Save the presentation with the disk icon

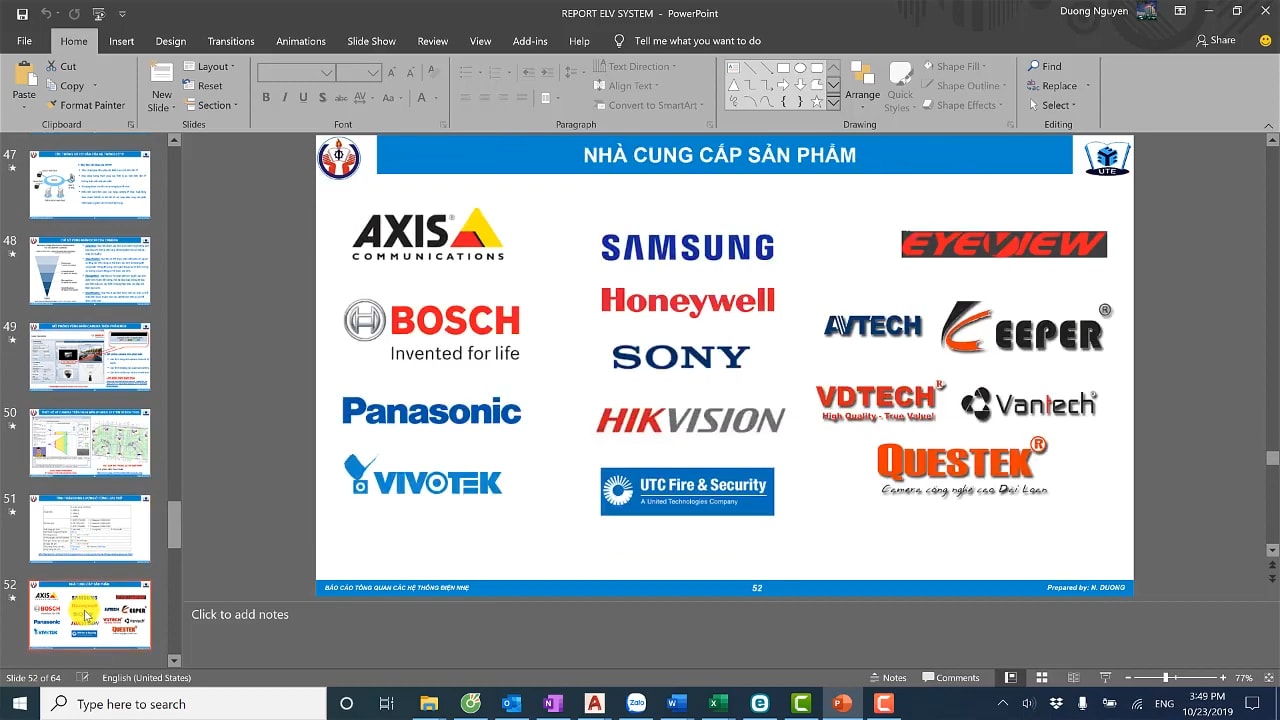(x=22, y=14)
